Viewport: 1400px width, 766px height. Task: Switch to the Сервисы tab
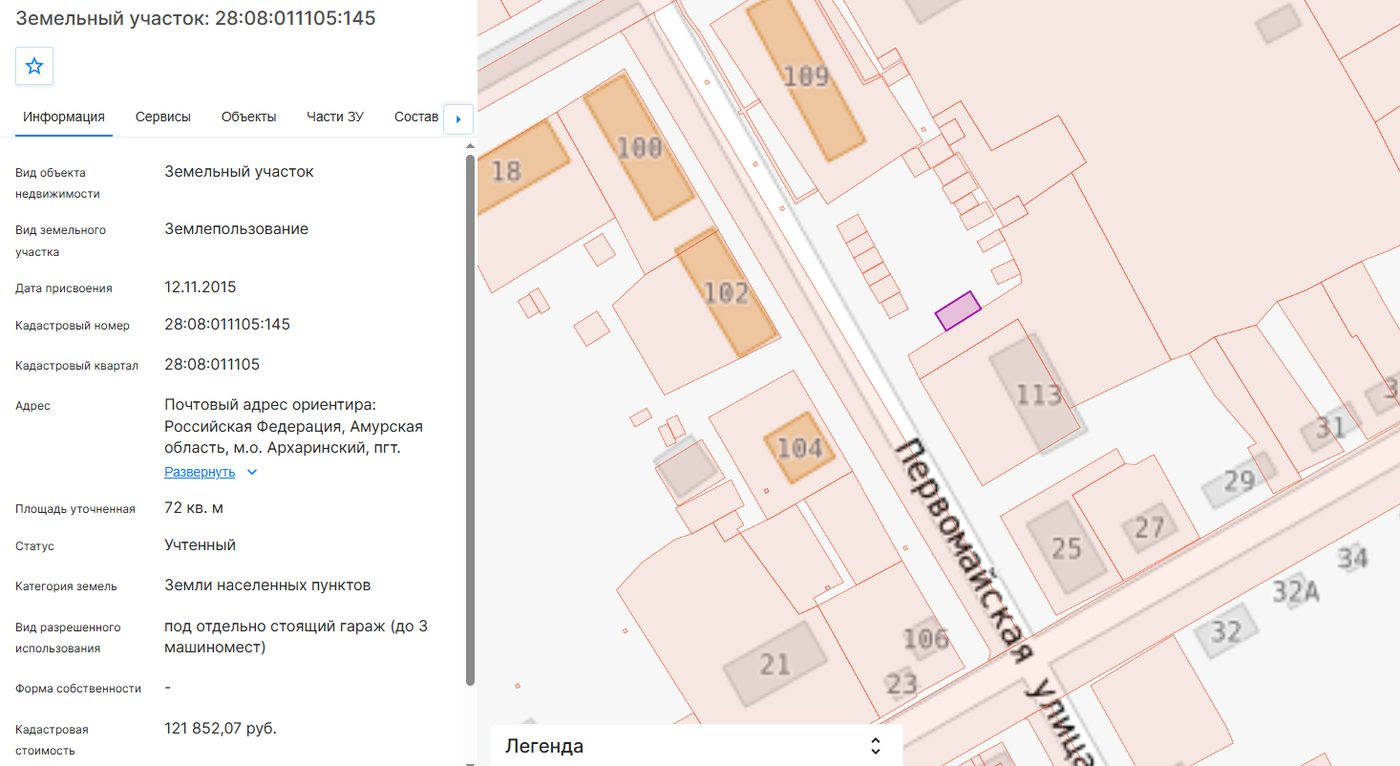tap(163, 117)
